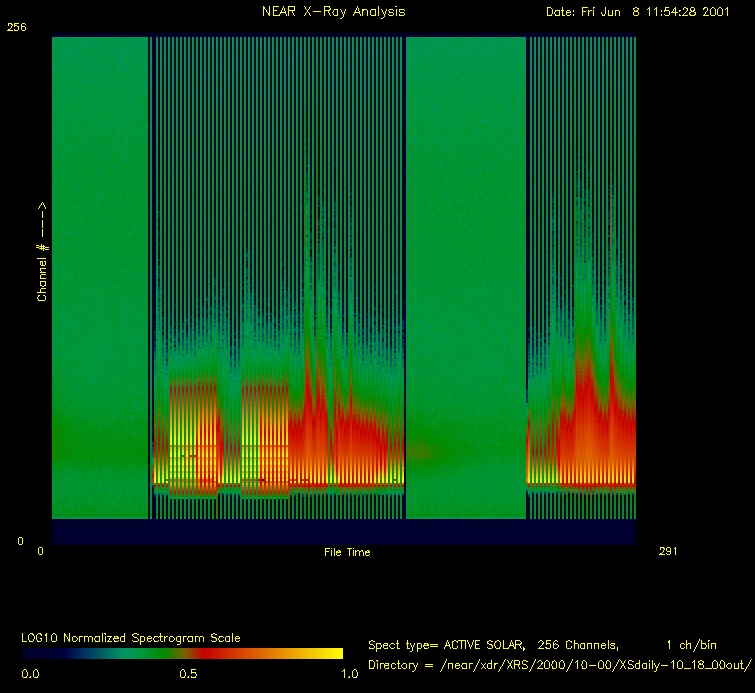
Task: Click the Channel # axis label
Action: click(42, 252)
